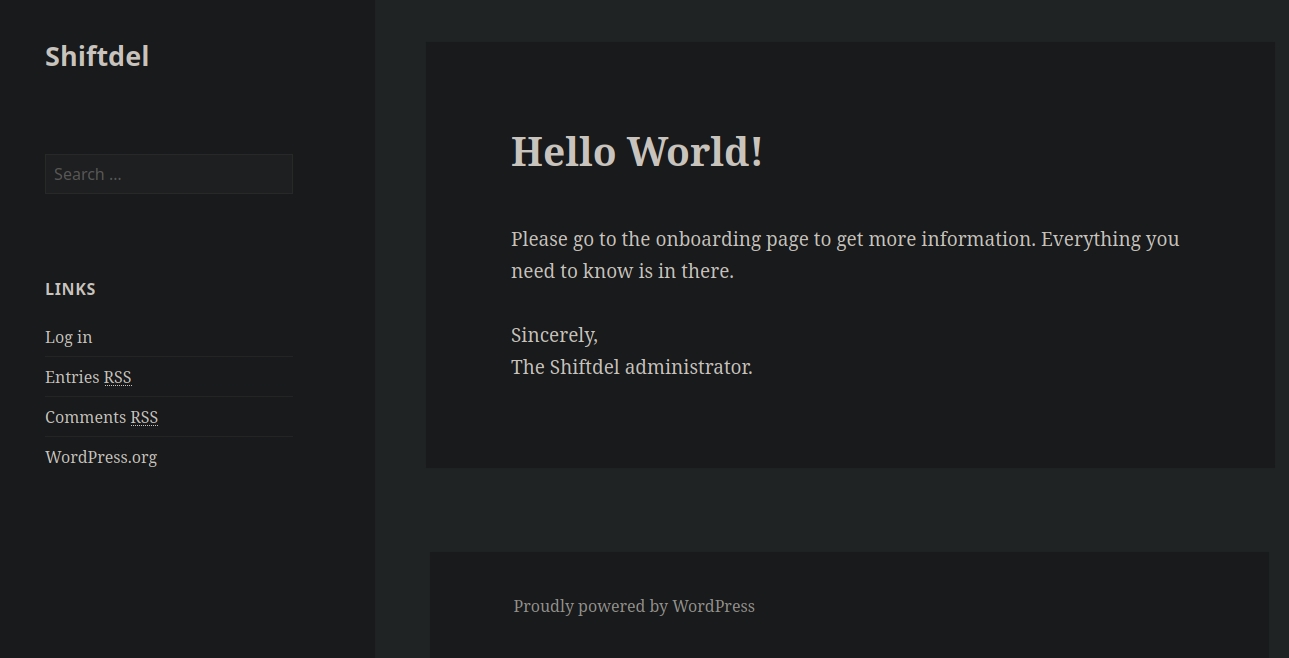
Task: Click the Sincerely, line in the post
Action: (554, 335)
